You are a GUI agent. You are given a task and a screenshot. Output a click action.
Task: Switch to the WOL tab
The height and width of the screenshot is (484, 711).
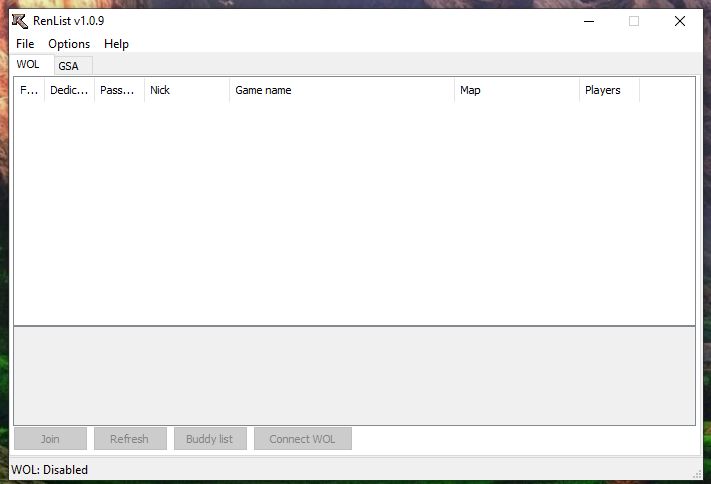tap(29, 64)
